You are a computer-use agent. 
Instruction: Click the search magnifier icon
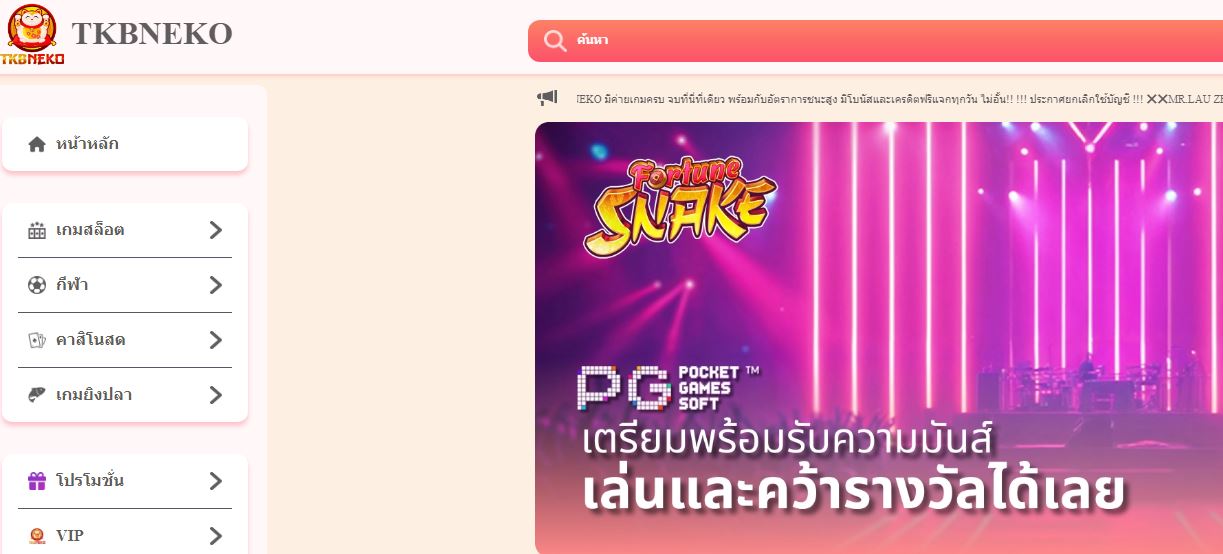coord(555,41)
